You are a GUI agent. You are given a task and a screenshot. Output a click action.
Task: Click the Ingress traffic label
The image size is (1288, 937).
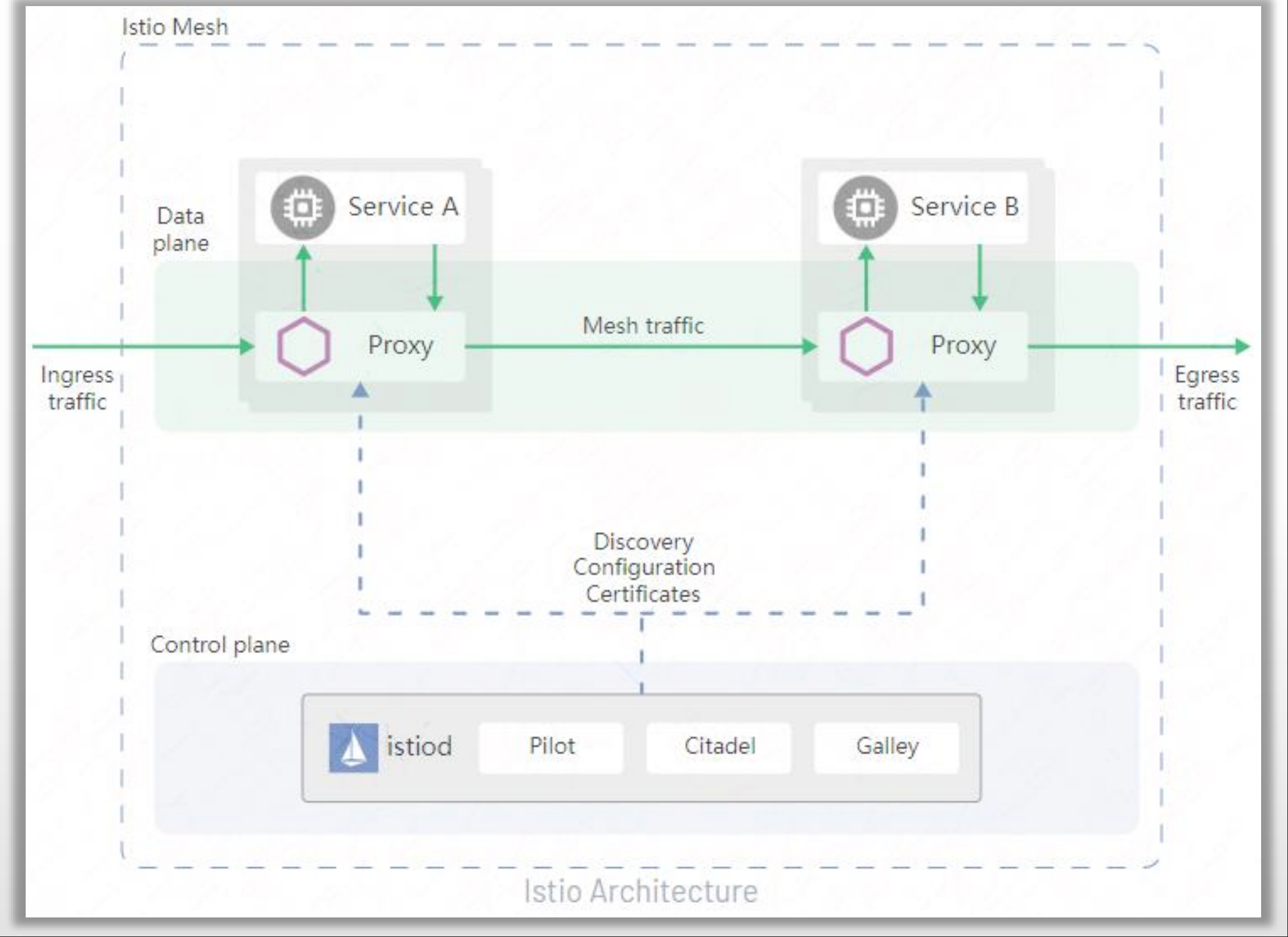[77, 388]
